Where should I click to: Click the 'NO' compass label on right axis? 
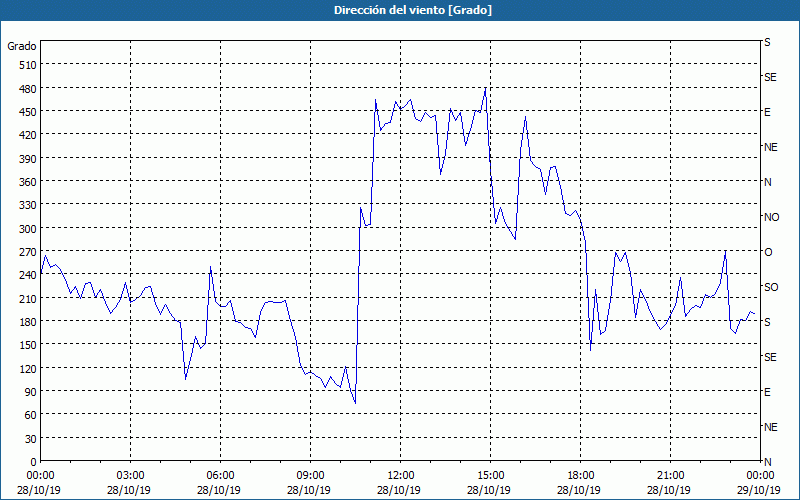(x=771, y=217)
